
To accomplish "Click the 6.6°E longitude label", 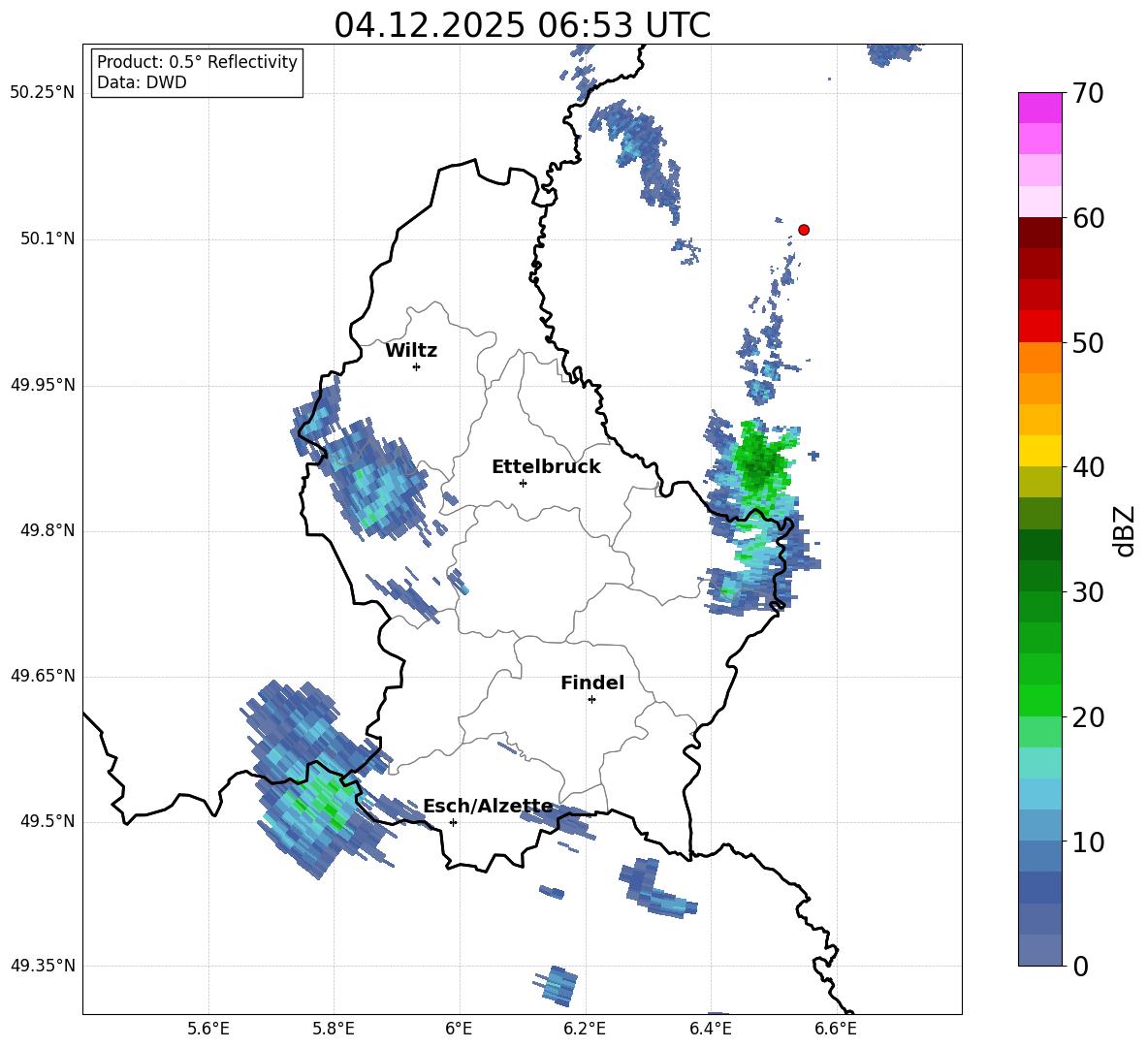I will pos(836,1029).
